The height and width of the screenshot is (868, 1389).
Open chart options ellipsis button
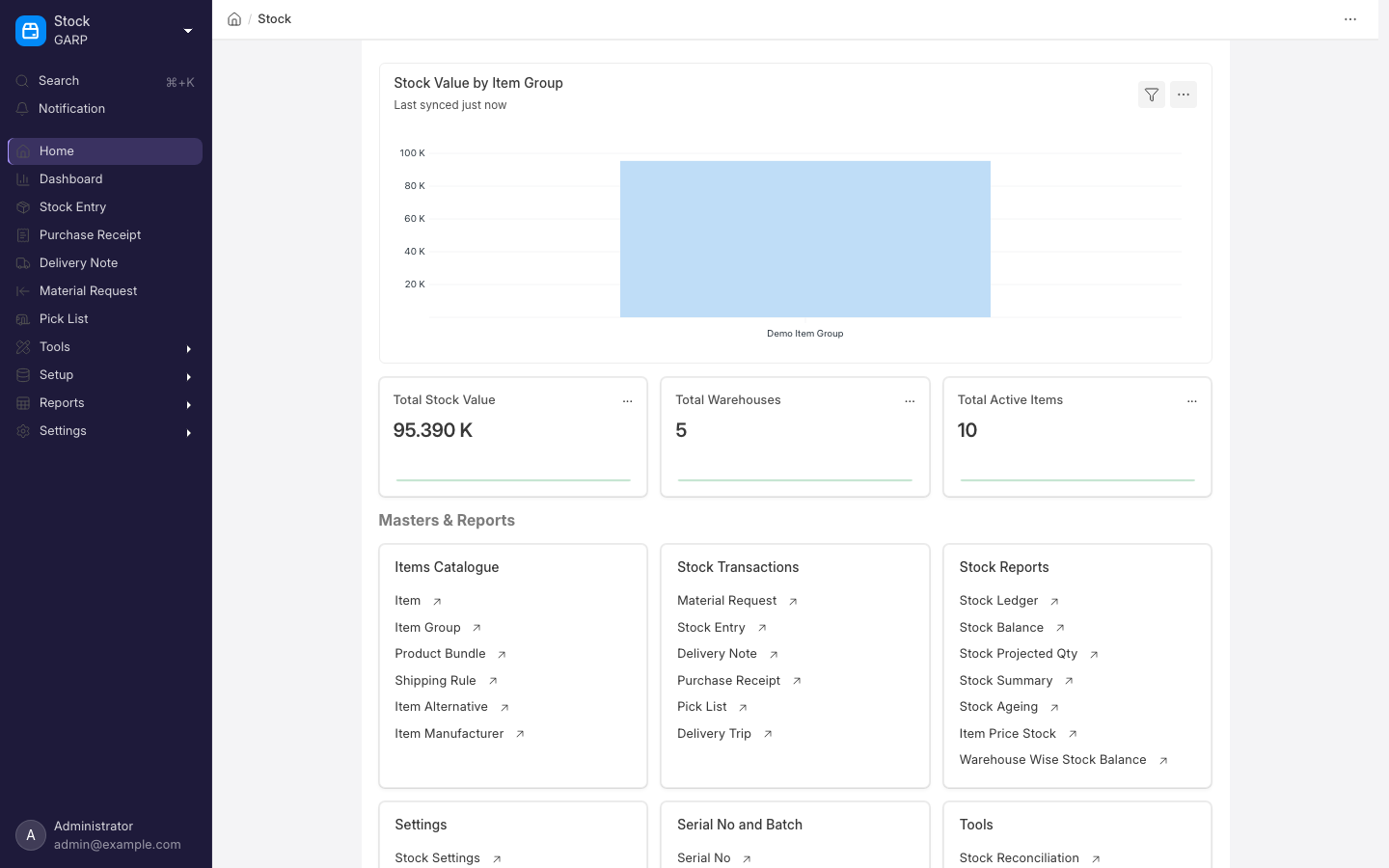tap(1184, 95)
